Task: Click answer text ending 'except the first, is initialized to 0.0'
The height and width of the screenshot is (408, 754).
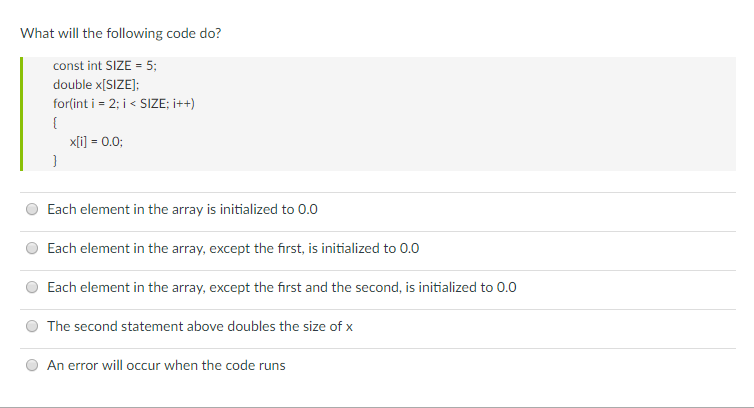Action: tap(233, 249)
